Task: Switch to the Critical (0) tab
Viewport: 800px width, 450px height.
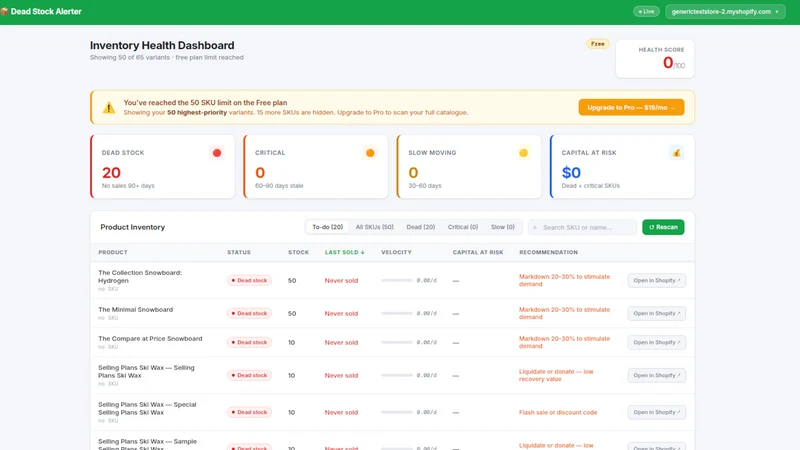Action: (x=463, y=227)
